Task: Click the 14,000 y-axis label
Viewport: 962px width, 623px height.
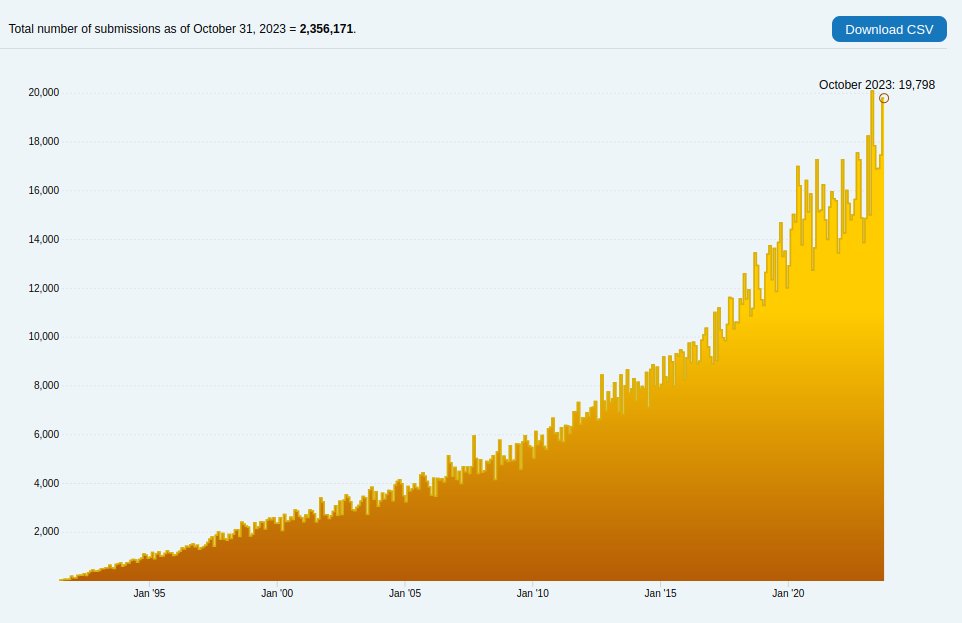Action: [x=44, y=239]
